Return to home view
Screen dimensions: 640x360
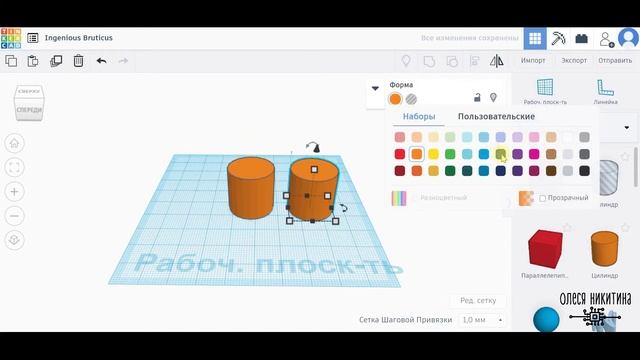click(x=14, y=143)
